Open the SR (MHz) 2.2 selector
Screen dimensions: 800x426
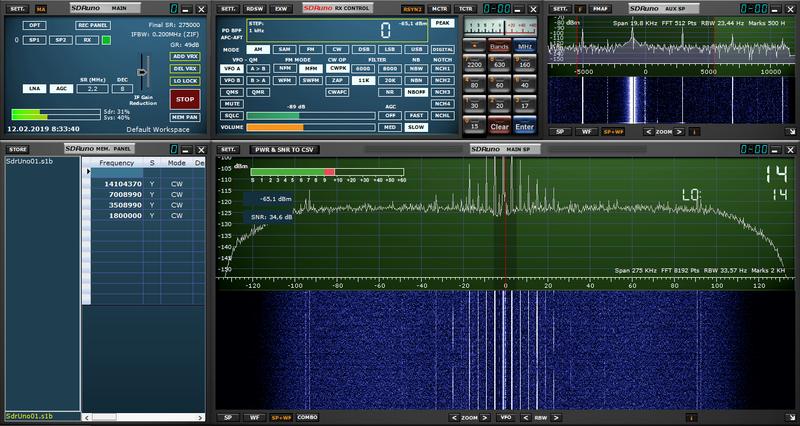(93, 89)
